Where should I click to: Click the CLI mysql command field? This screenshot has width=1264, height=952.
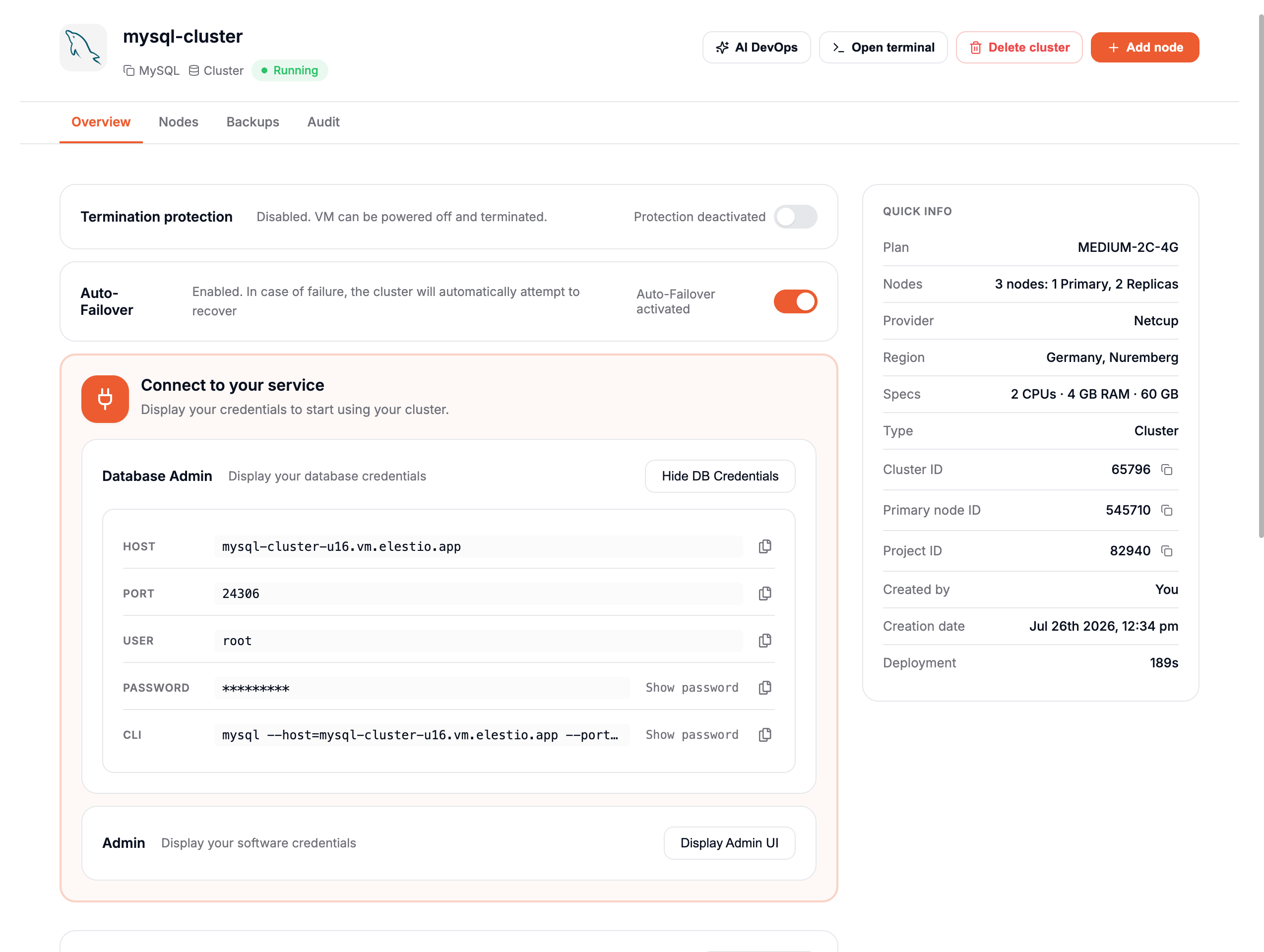click(x=422, y=735)
